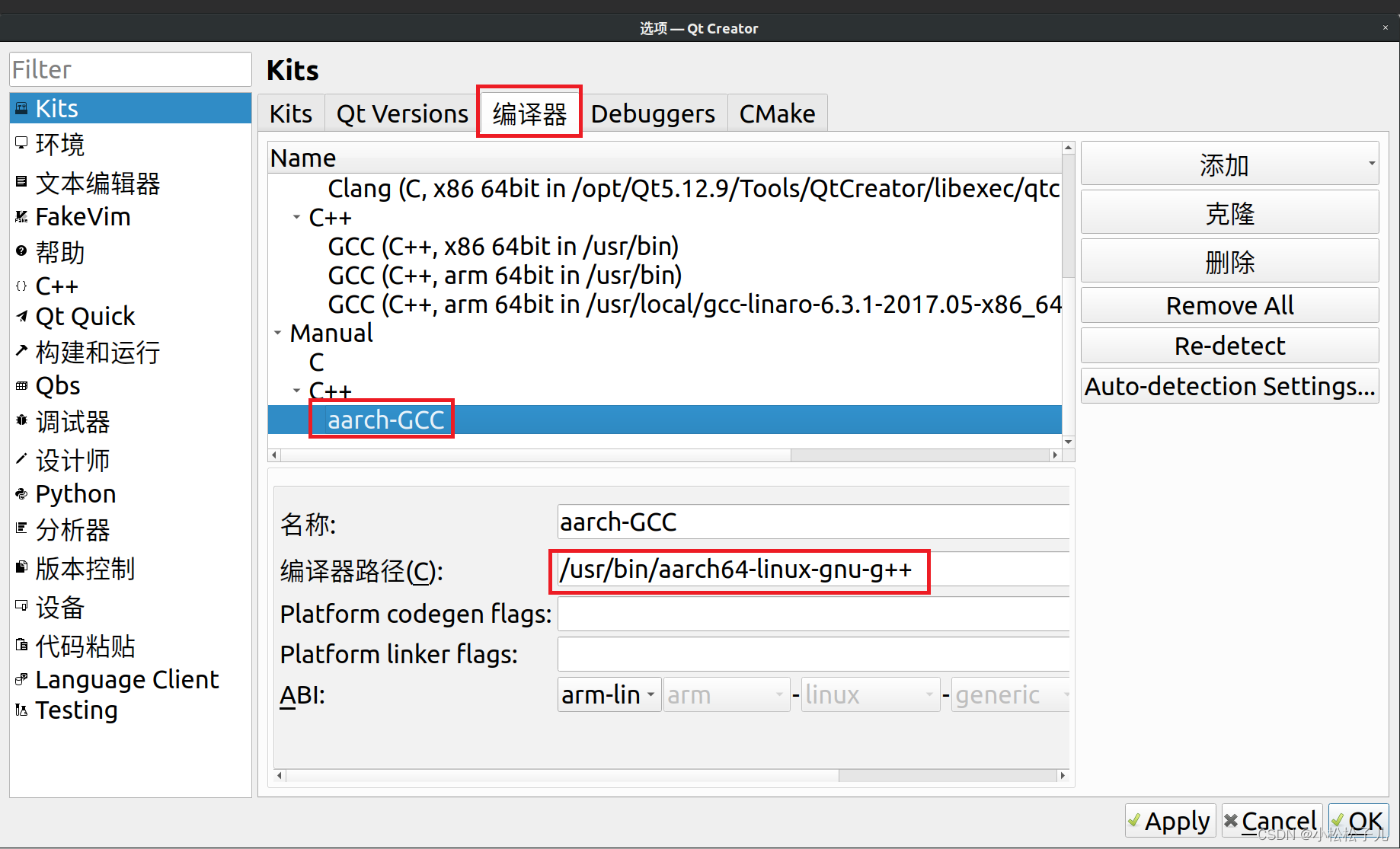
Task: Switch to the Debuggers tab
Action: coord(654,113)
